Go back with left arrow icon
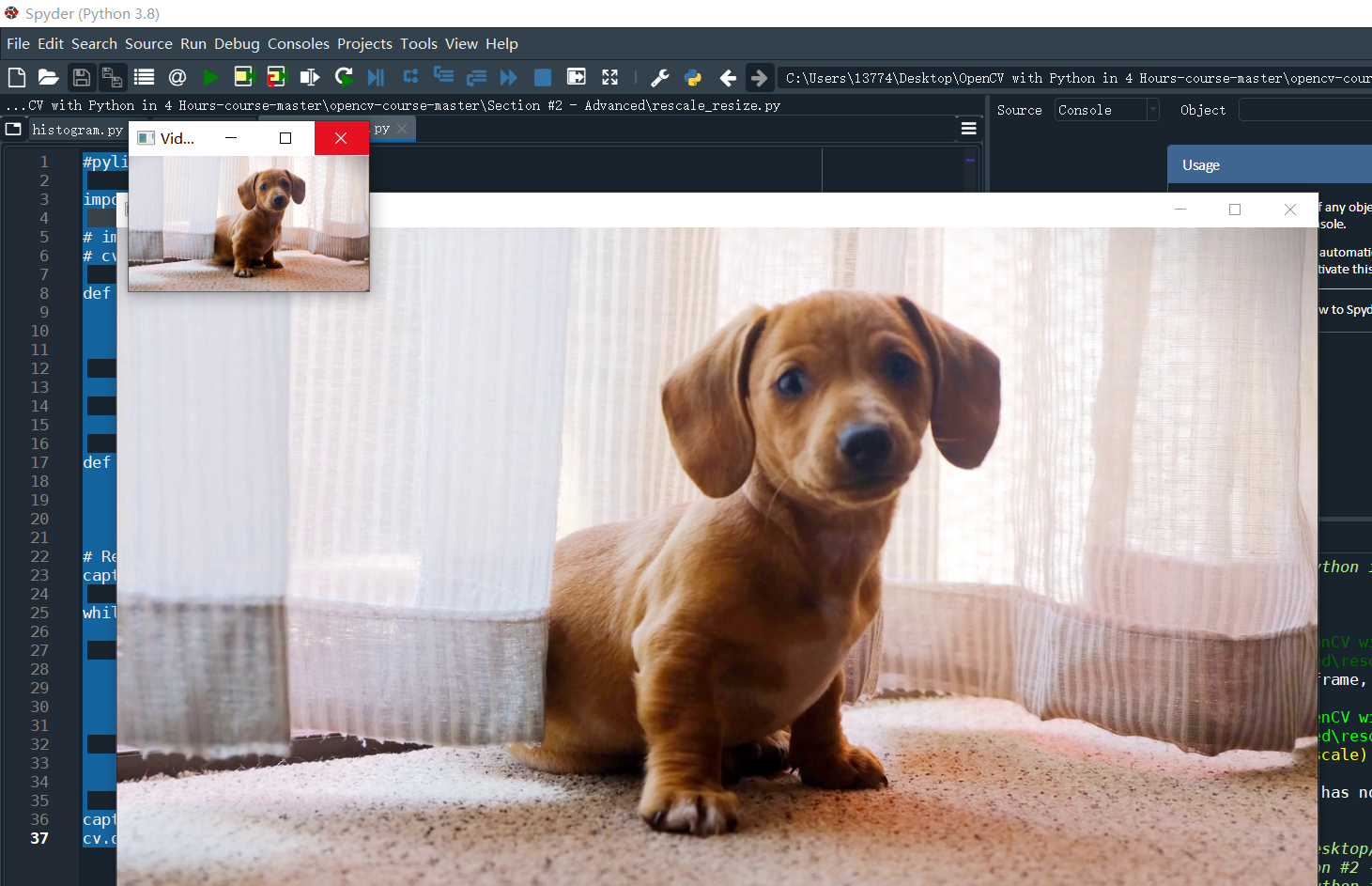 (728, 78)
